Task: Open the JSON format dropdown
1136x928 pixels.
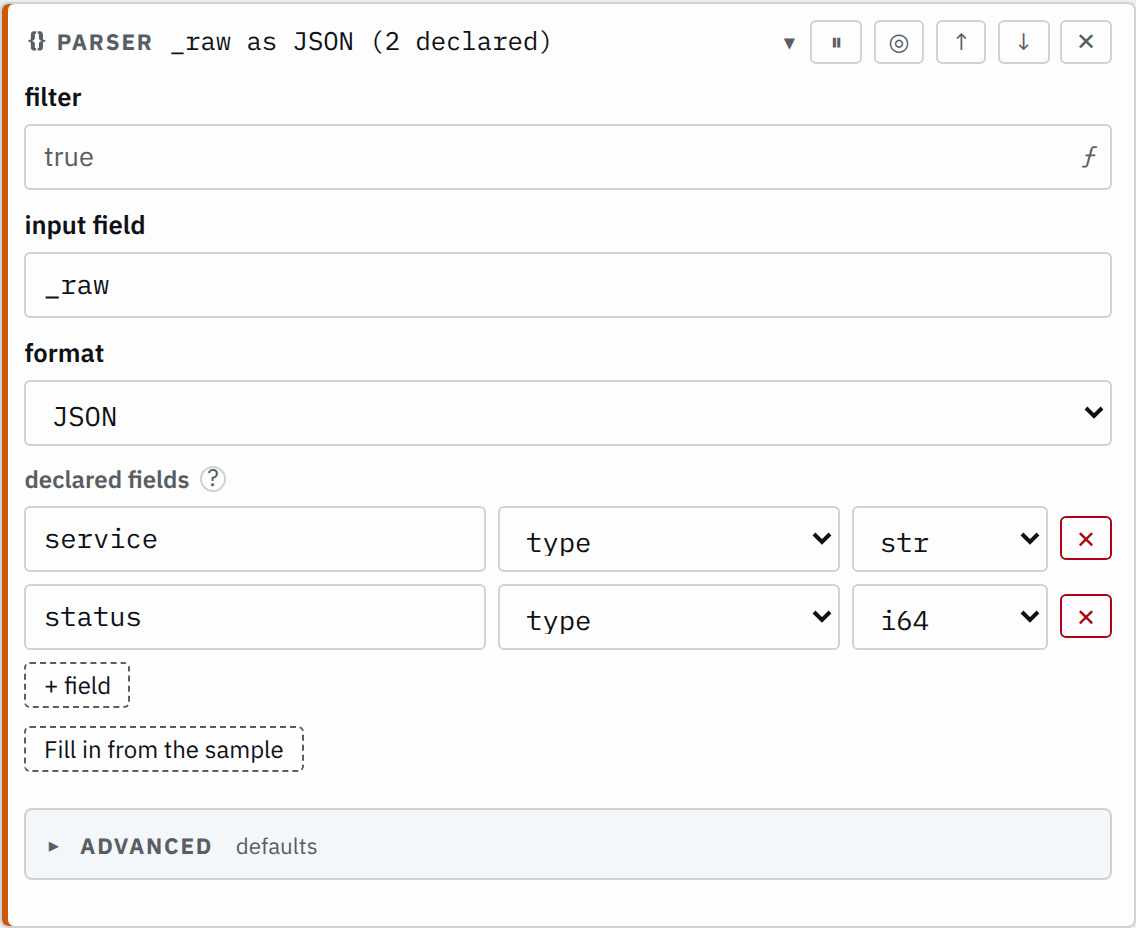Action: 567,413
